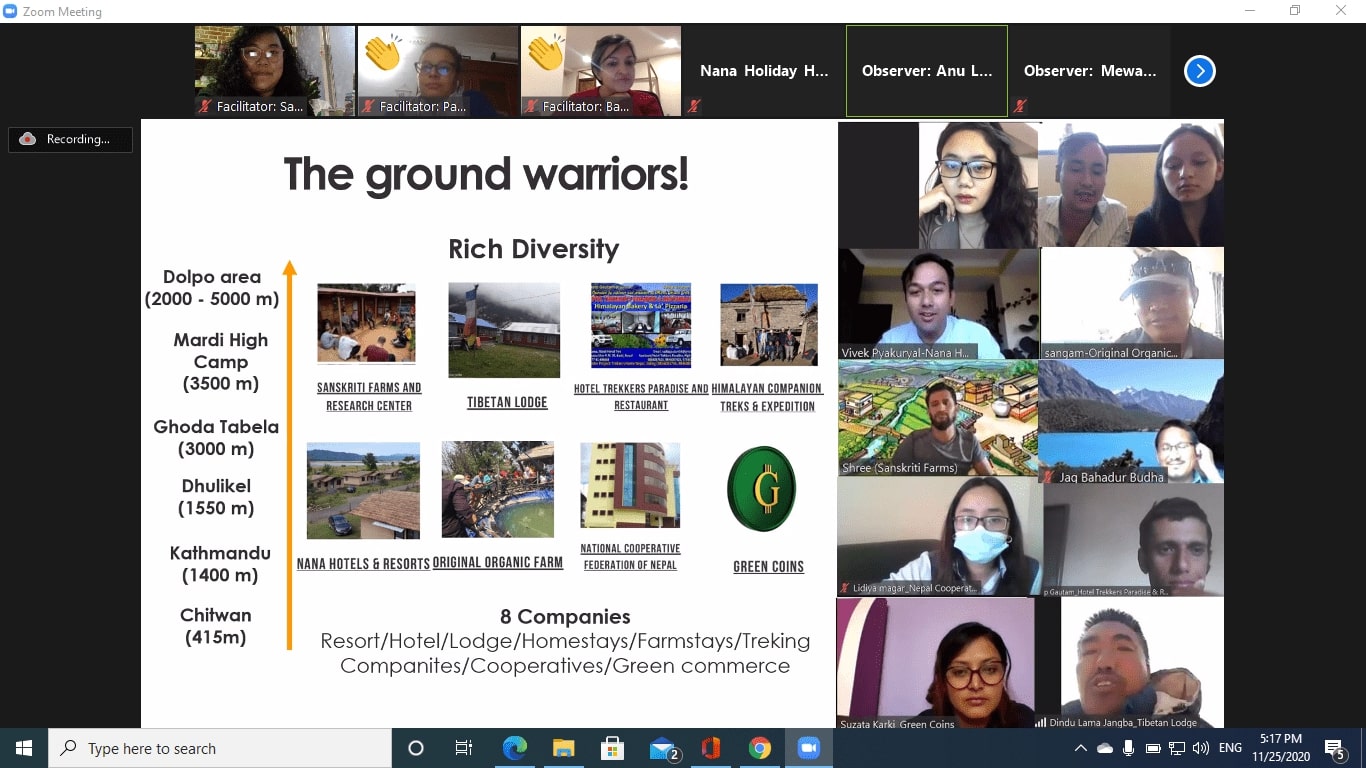Click the blue next-page arrow for video strip
The height and width of the screenshot is (768, 1366).
pyautogui.click(x=1198, y=70)
